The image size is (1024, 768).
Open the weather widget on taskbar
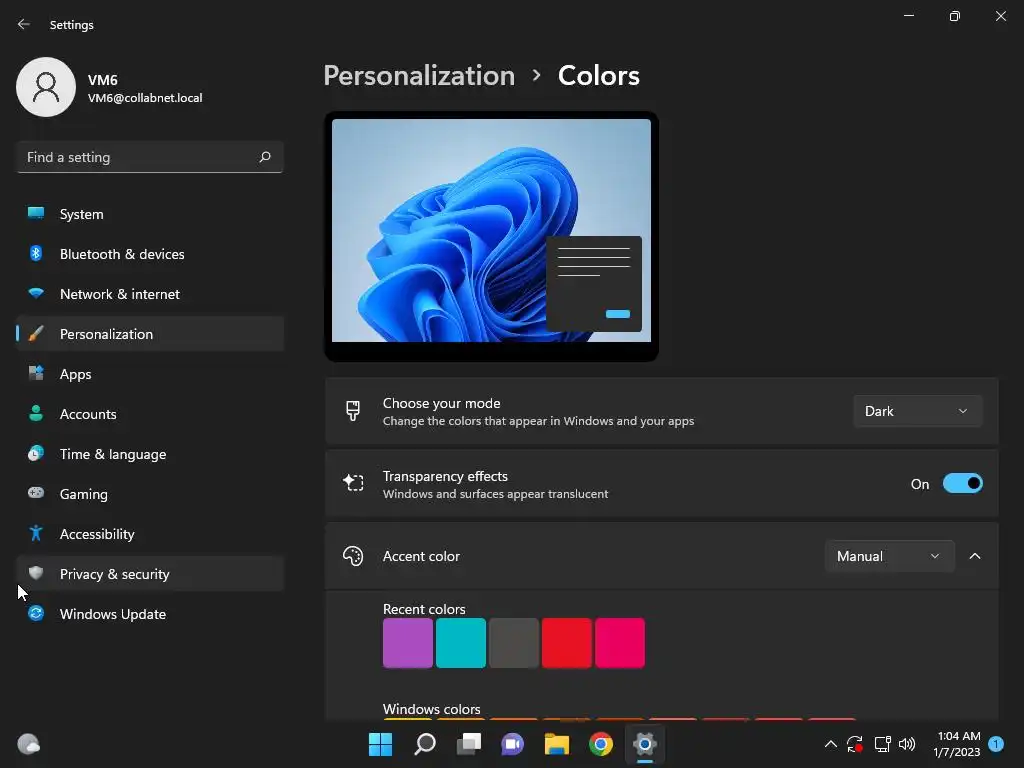[x=28, y=744]
